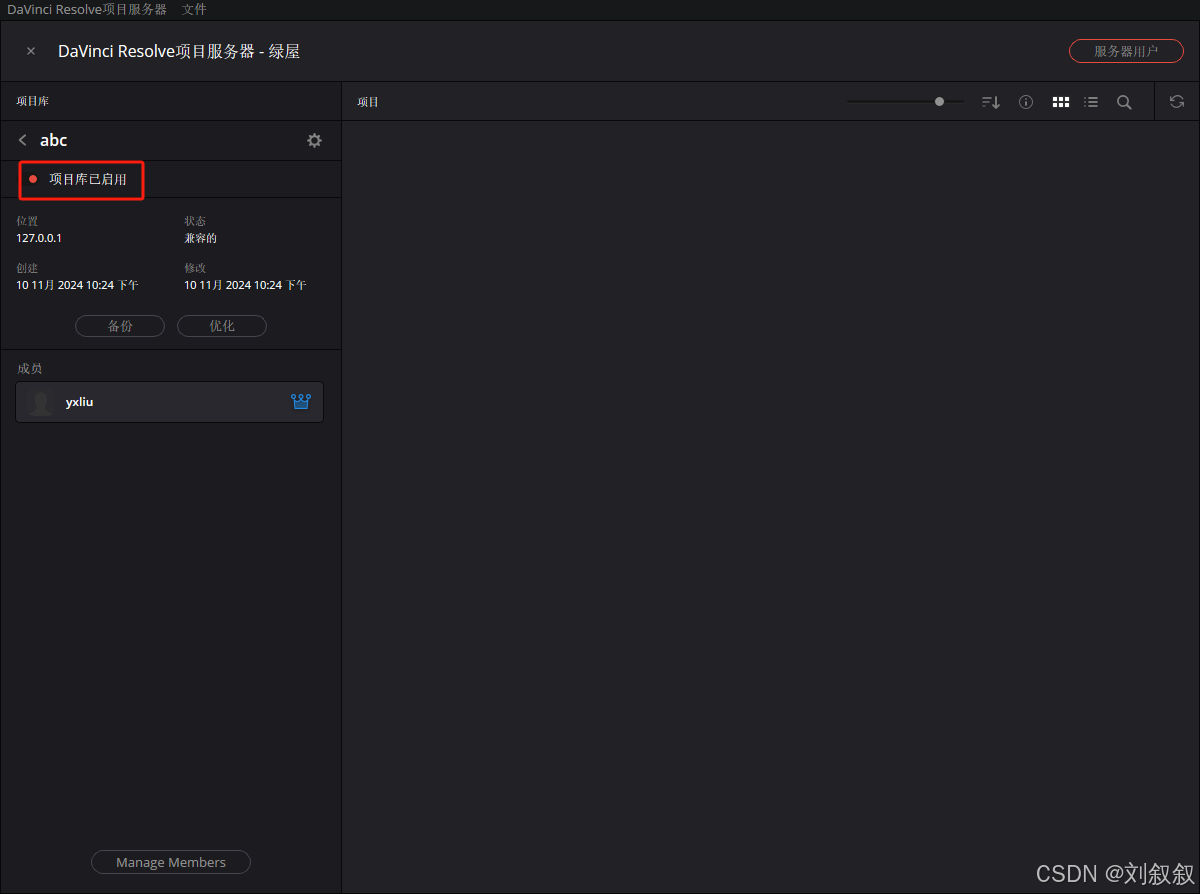The width and height of the screenshot is (1200, 894).
Task: Open settings for library abc
Action: [314, 140]
